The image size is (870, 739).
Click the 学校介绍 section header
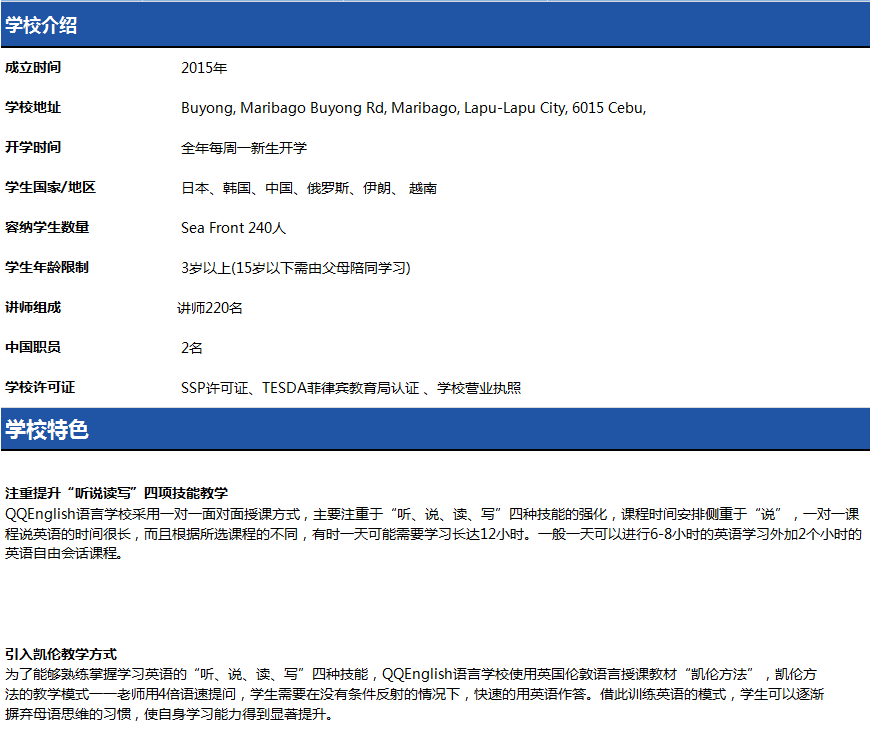(x=41, y=26)
